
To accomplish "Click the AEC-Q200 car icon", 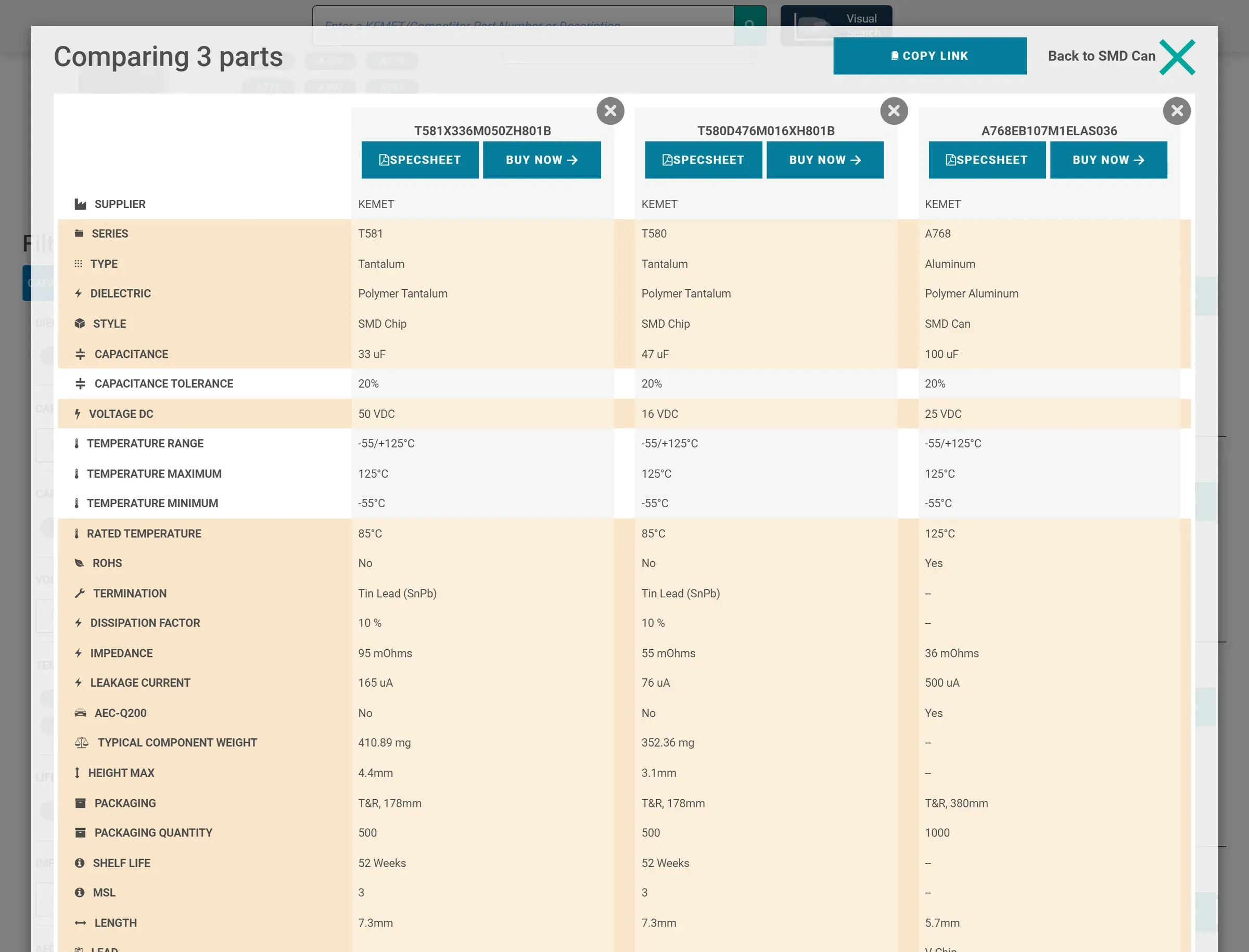I will pyautogui.click(x=81, y=713).
